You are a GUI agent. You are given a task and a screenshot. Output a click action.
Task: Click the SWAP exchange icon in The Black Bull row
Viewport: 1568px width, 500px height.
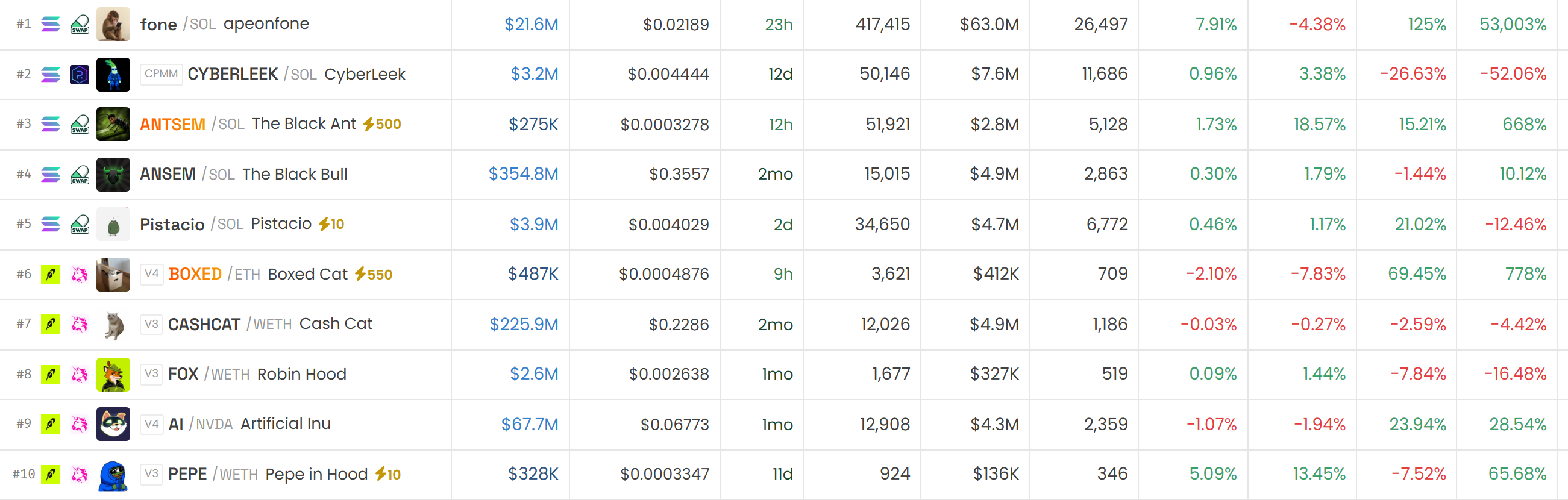coord(80,175)
